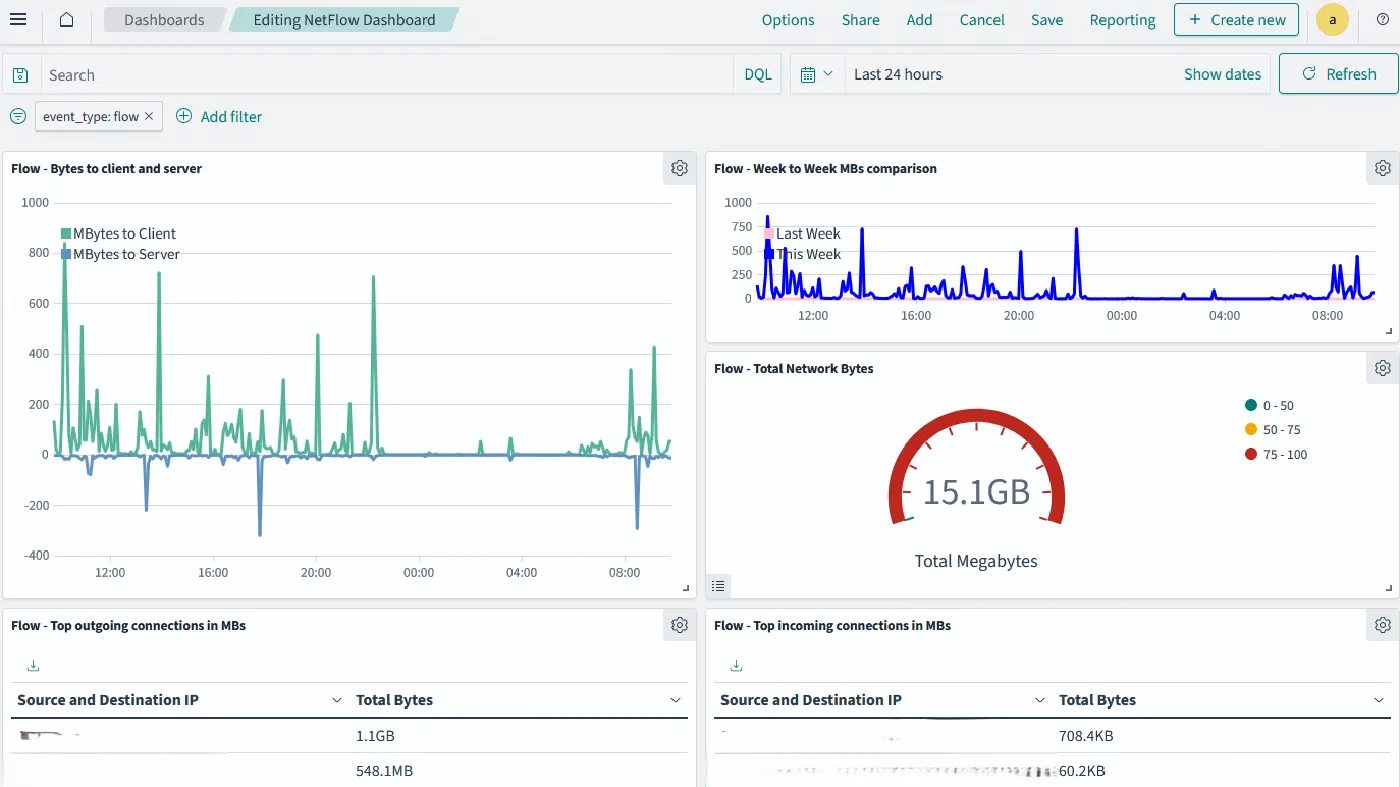Remove the event_type: flow filter
This screenshot has height=787, width=1400.
pos(149,116)
